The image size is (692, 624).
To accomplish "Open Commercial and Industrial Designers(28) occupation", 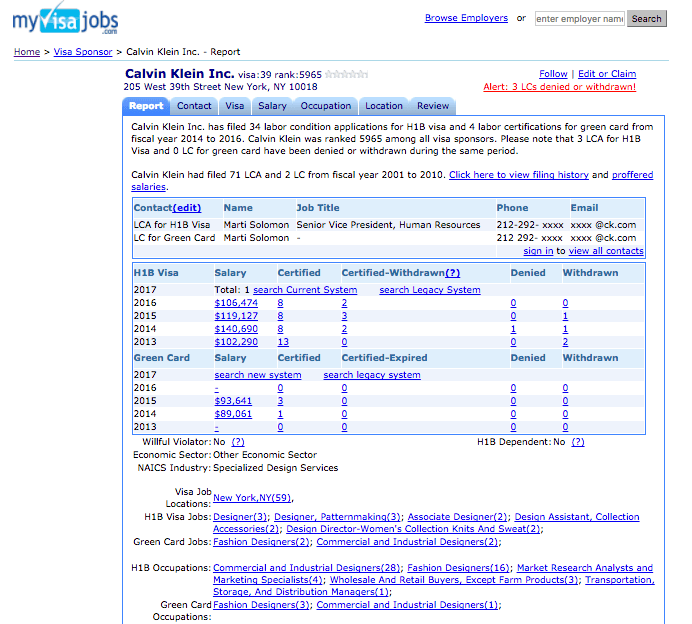I will (306, 568).
